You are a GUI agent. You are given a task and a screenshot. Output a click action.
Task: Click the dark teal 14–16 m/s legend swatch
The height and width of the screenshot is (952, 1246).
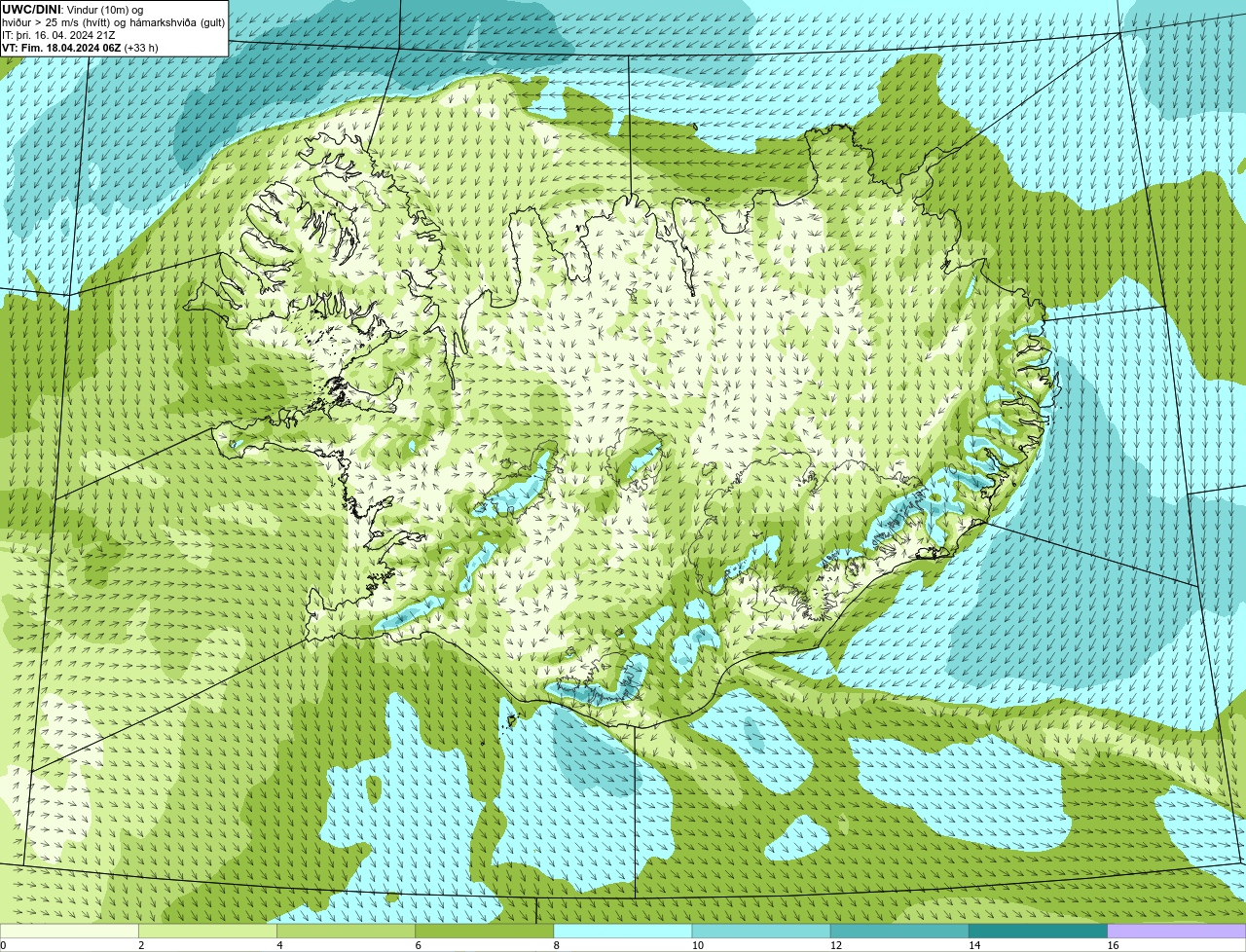click(1039, 931)
